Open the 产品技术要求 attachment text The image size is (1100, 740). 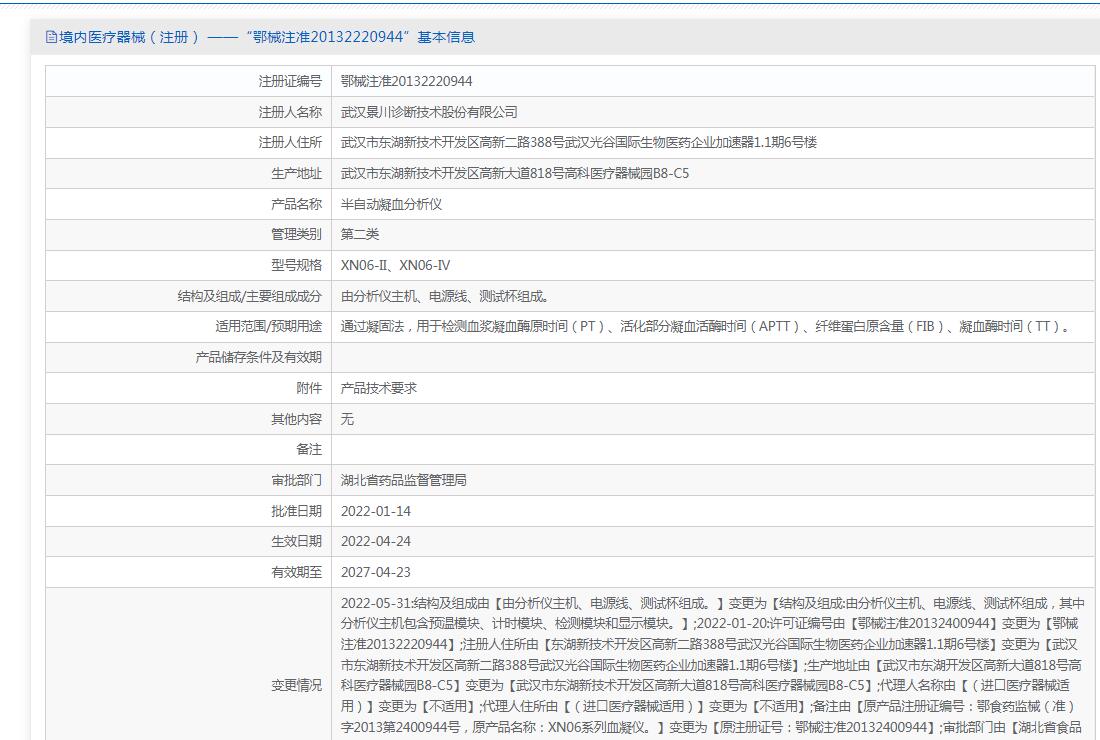(378, 388)
